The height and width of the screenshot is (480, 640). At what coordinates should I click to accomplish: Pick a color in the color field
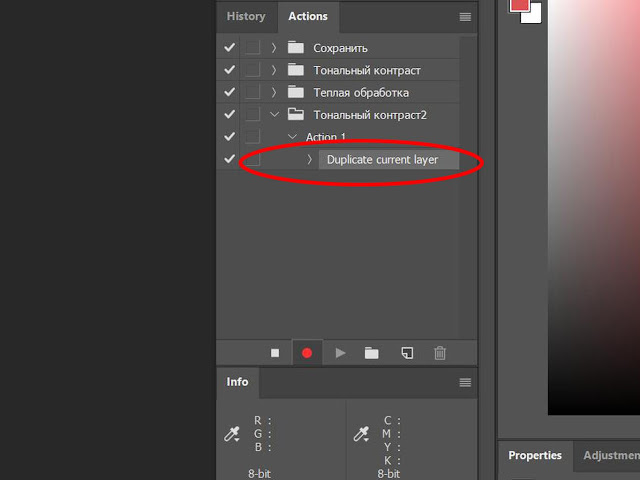click(594, 207)
